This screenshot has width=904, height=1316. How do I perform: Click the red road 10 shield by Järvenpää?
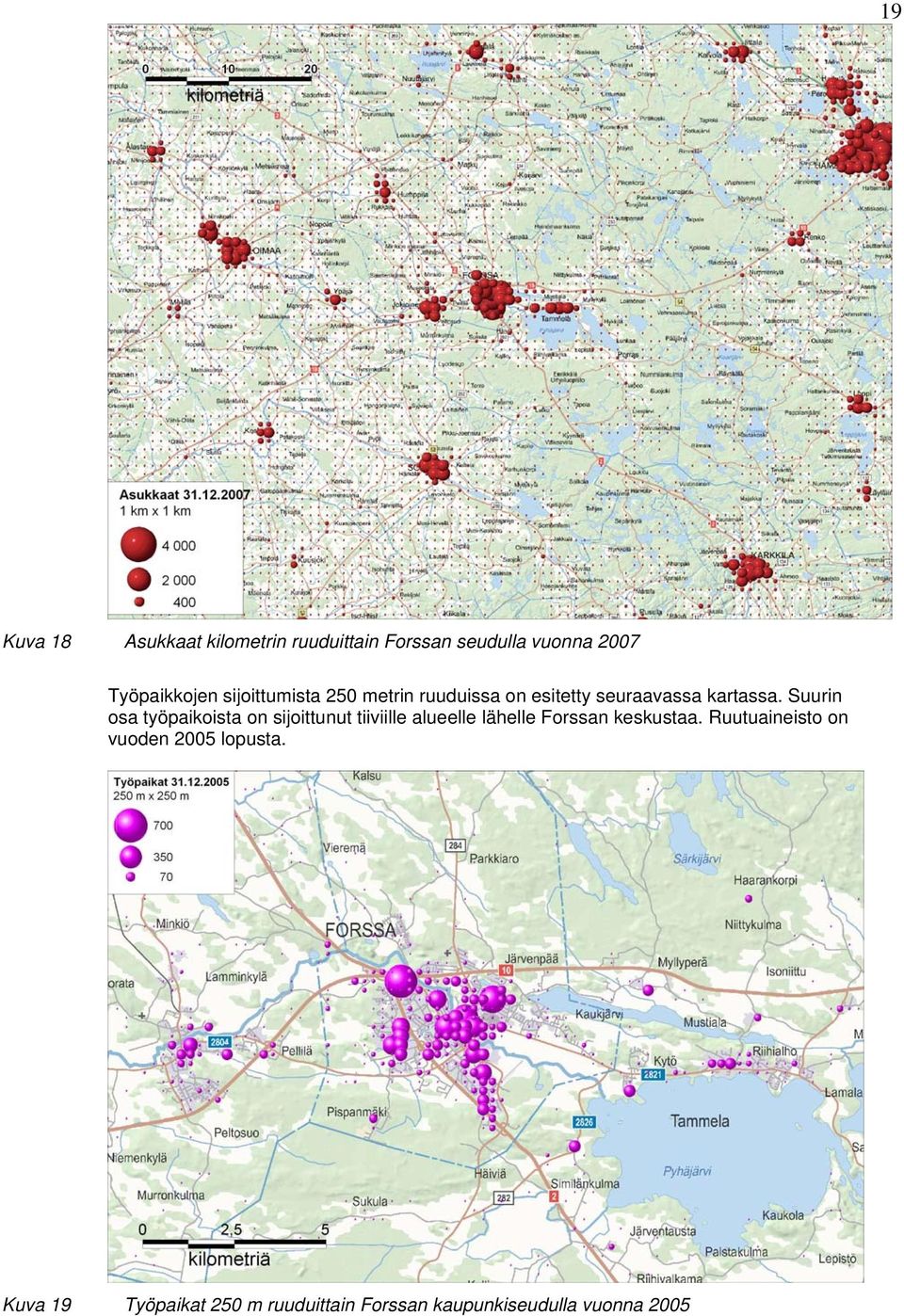(507, 971)
